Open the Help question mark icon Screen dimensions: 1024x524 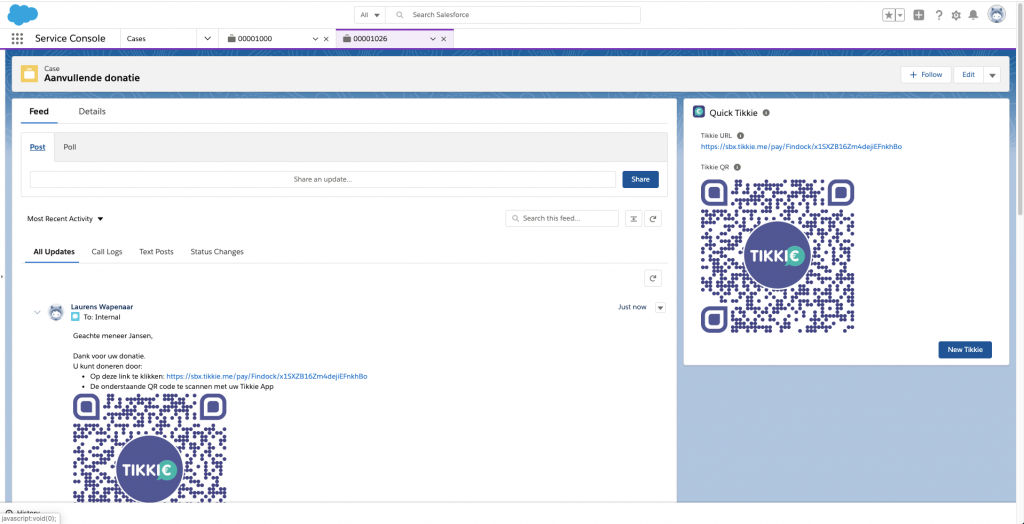pos(939,15)
